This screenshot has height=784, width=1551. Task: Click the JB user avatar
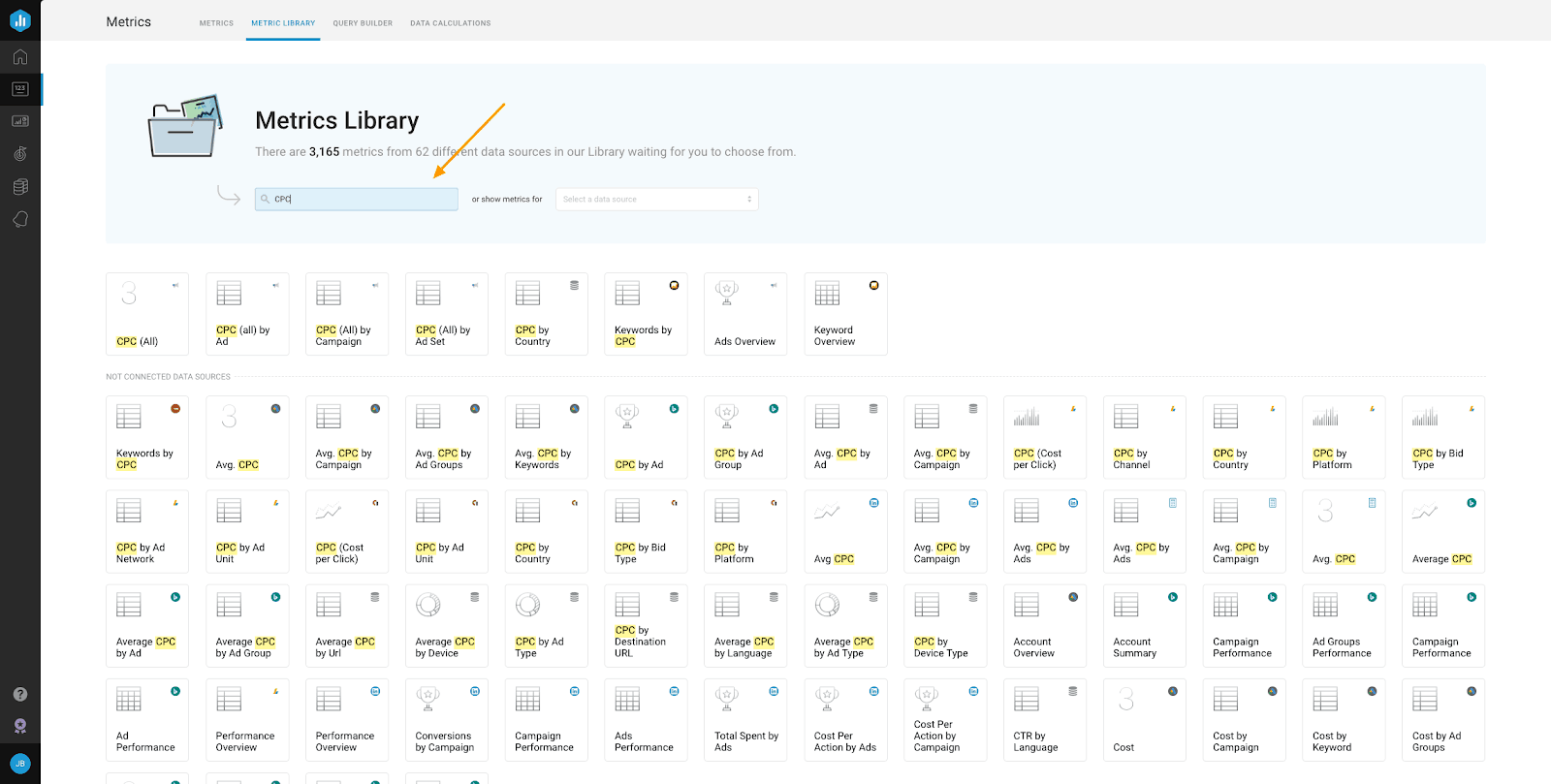click(20, 763)
